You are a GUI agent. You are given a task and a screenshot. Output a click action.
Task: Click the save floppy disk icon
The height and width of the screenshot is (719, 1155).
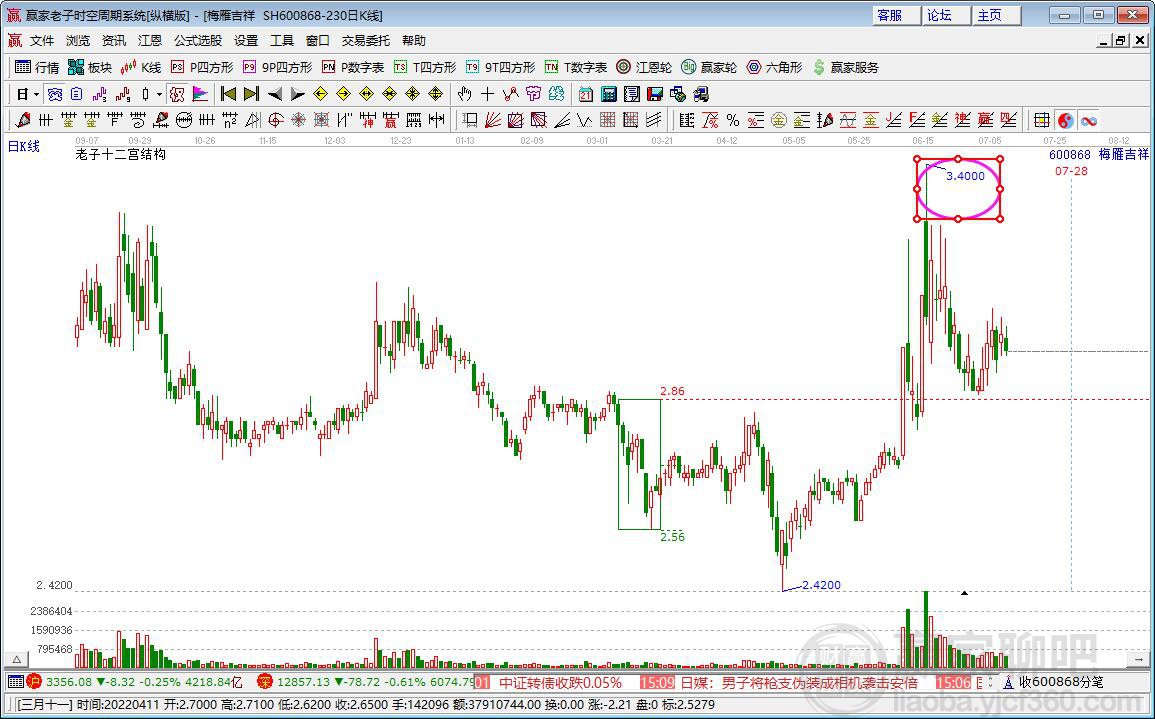(x=655, y=94)
